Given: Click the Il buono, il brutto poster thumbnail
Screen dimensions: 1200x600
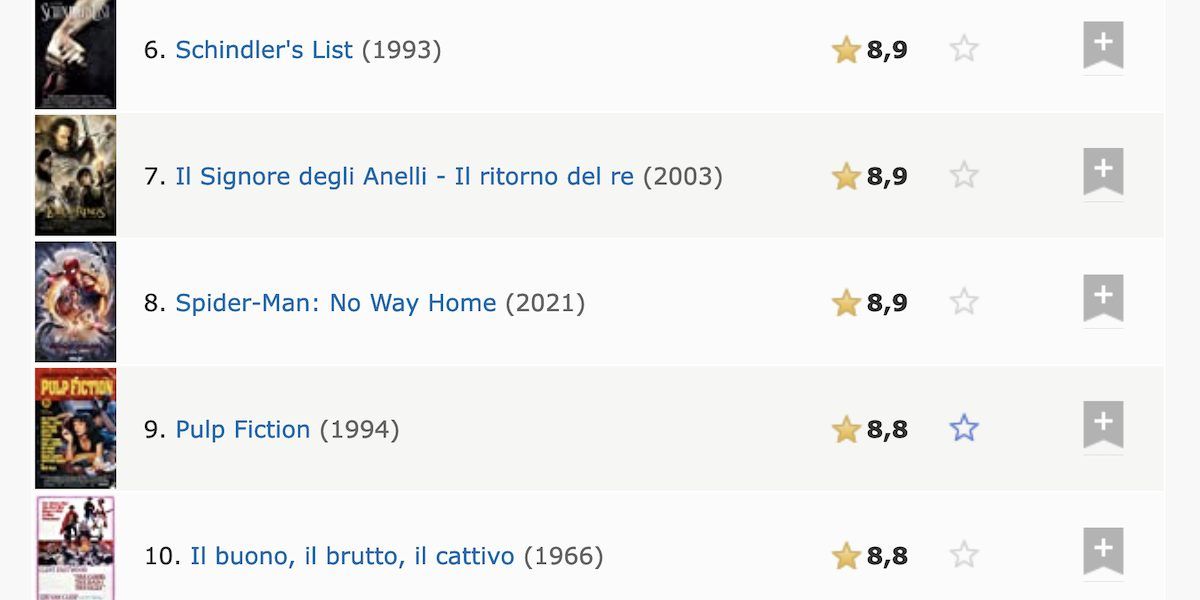Looking at the screenshot, I should 75,547.
